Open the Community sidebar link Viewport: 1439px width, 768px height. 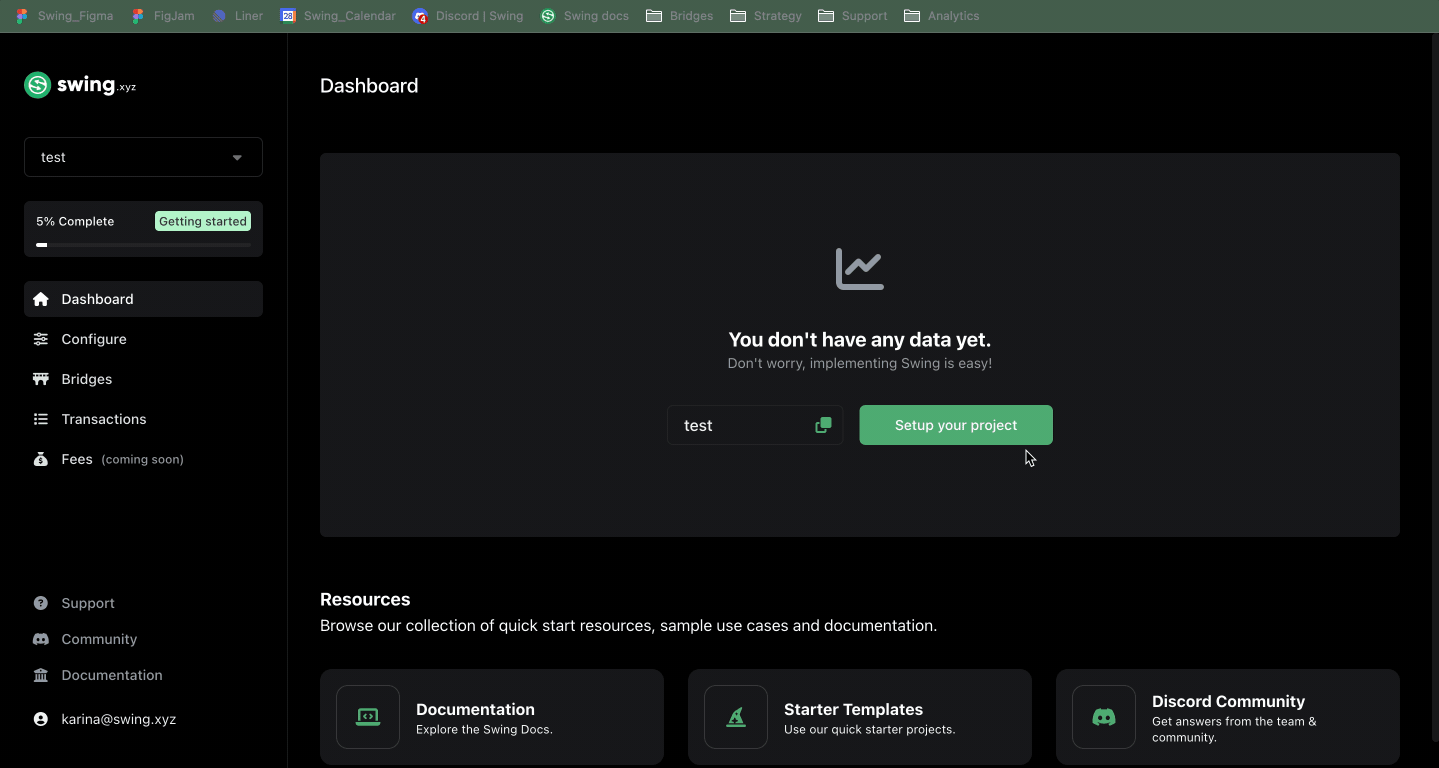pos(99,639)
